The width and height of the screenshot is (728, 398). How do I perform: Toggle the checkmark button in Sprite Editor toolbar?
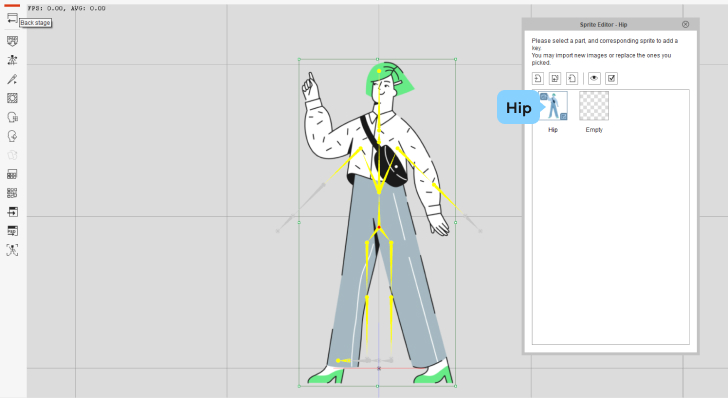pyautogui.click(x=611, y=78)
